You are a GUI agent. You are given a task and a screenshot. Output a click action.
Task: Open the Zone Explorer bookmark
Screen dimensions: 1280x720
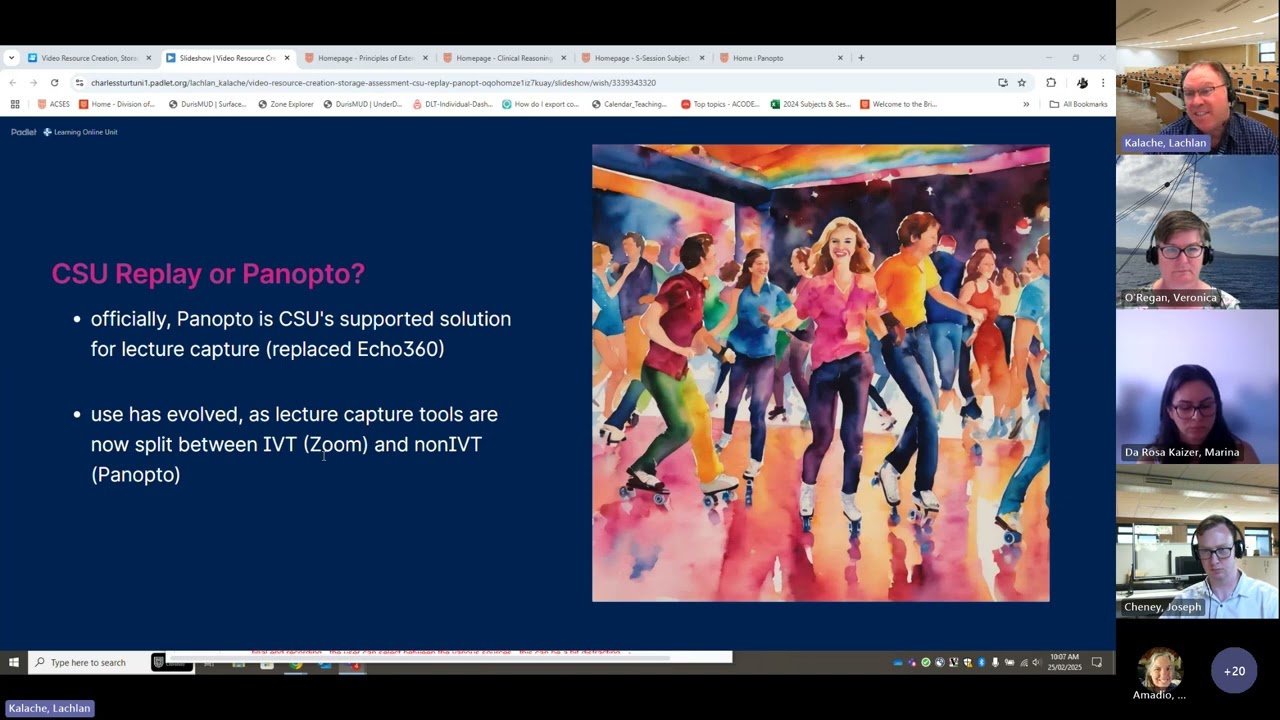(x=285, y=104)
